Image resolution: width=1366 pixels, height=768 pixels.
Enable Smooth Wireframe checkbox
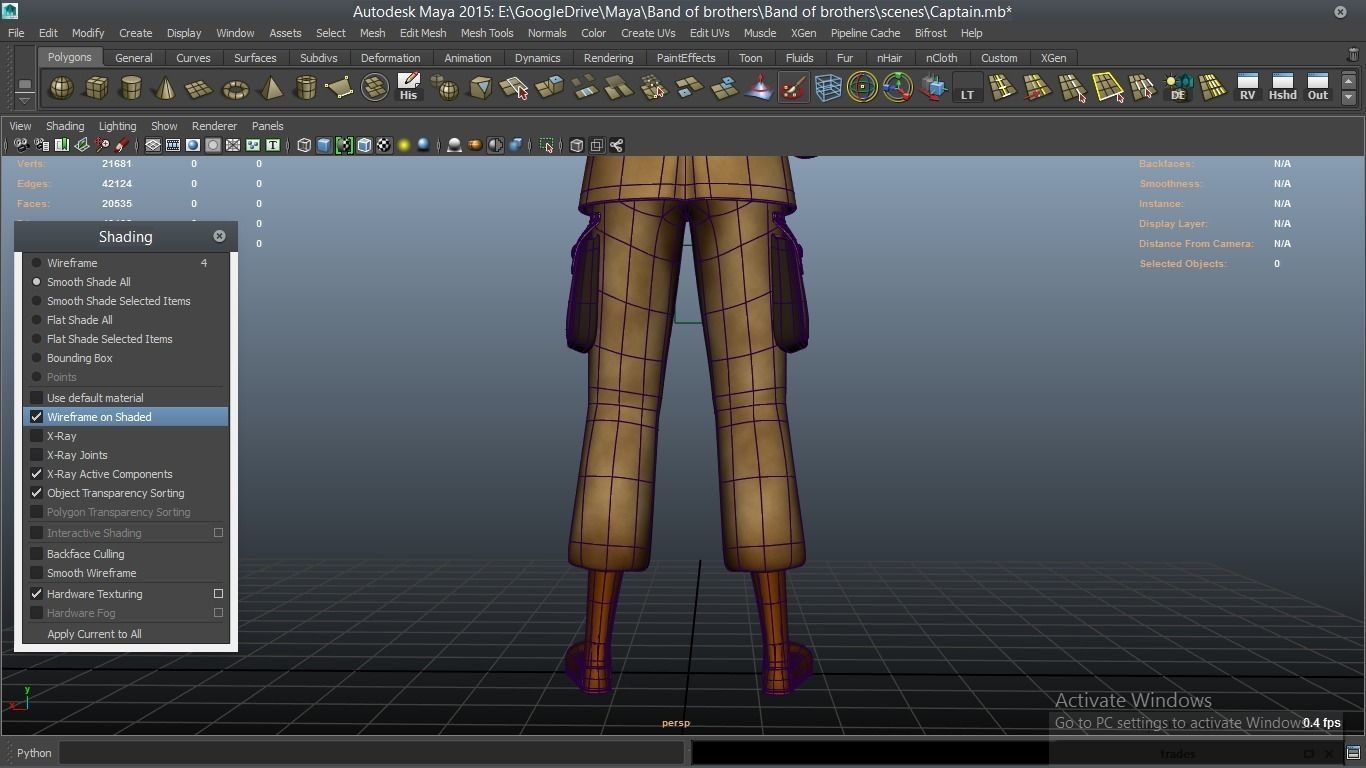(37, 573)
